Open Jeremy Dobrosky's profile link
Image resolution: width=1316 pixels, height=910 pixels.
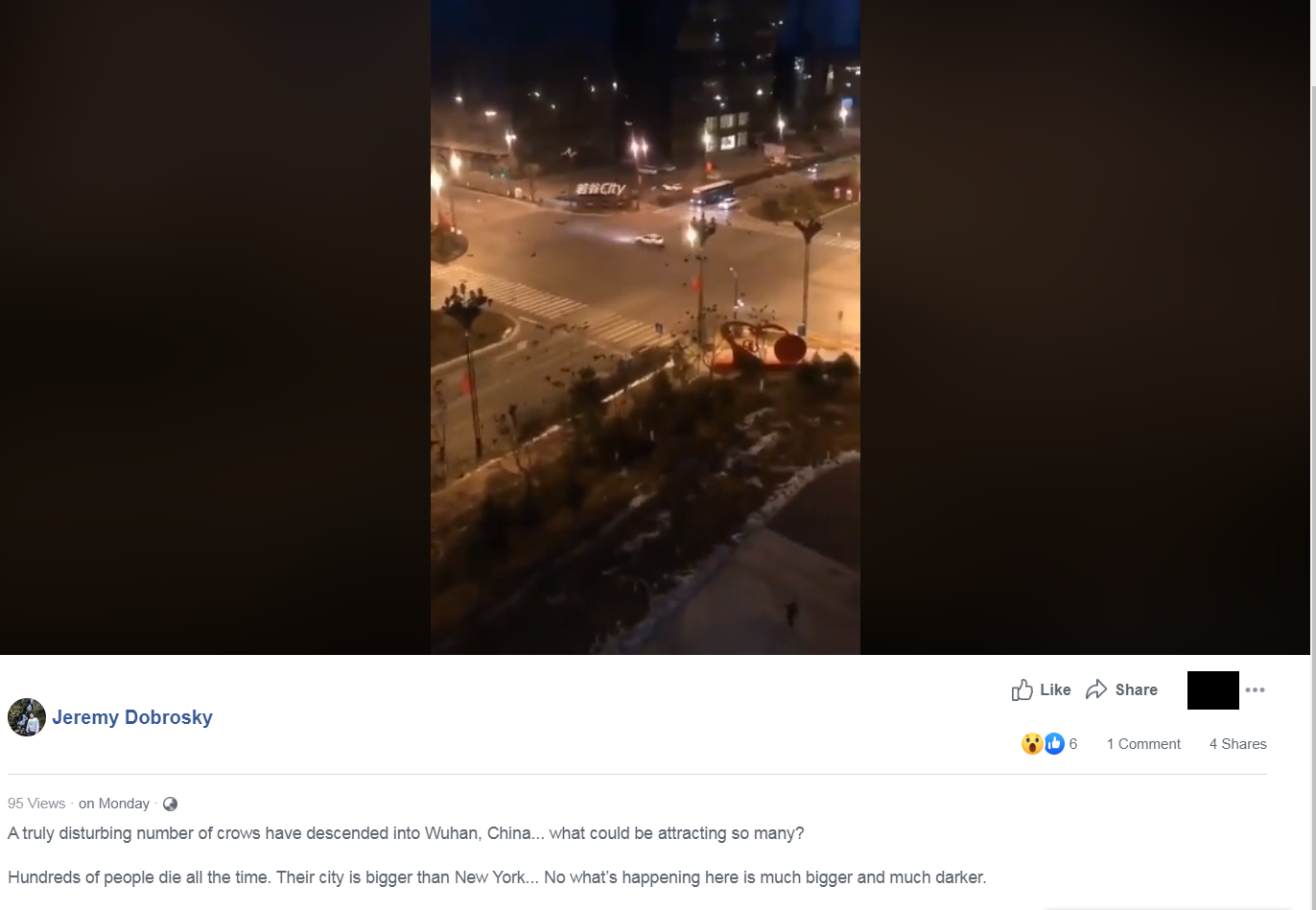(132, 717)
